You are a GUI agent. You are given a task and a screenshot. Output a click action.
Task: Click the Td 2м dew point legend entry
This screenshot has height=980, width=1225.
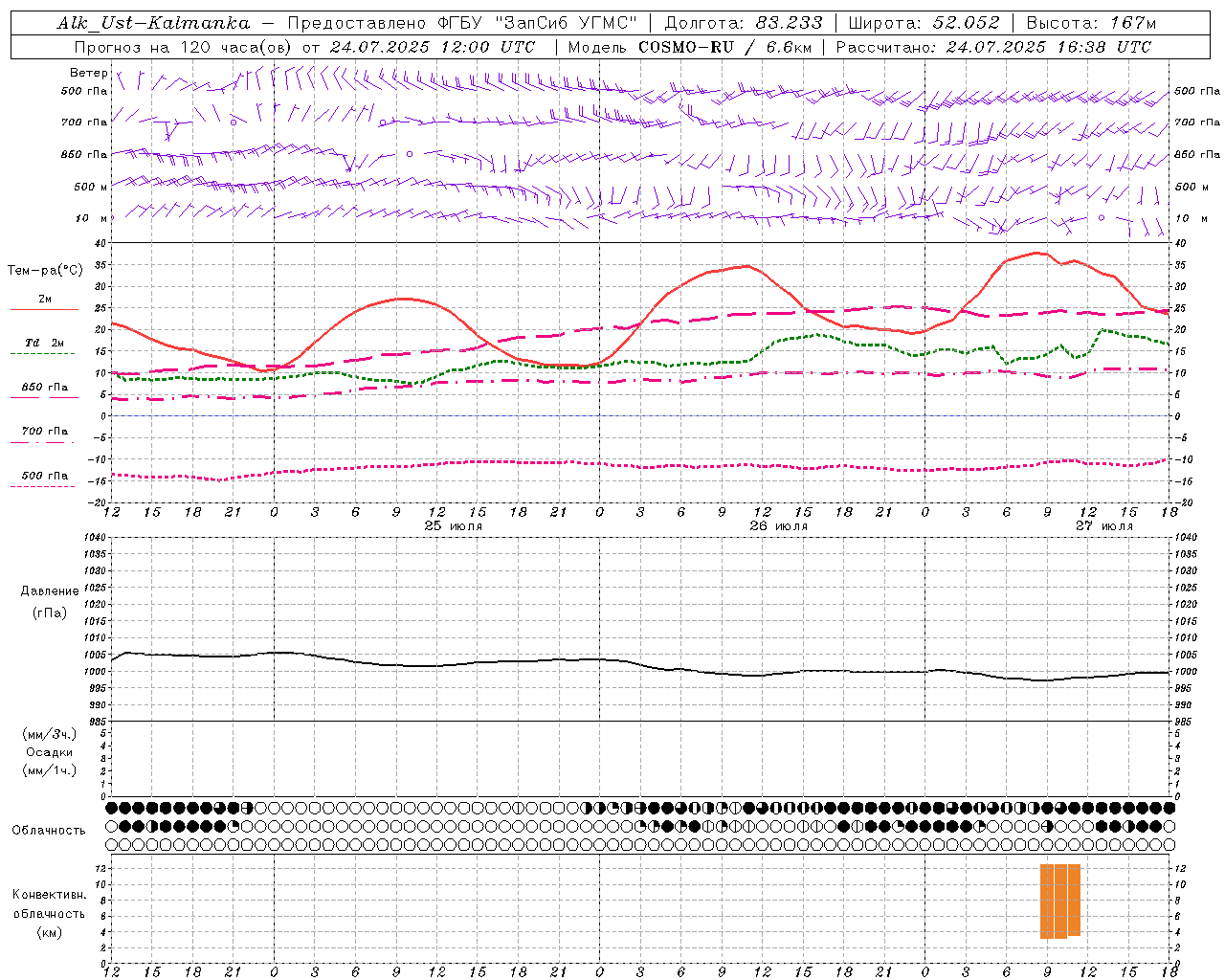pyautogui.click(x=45, y=343)
